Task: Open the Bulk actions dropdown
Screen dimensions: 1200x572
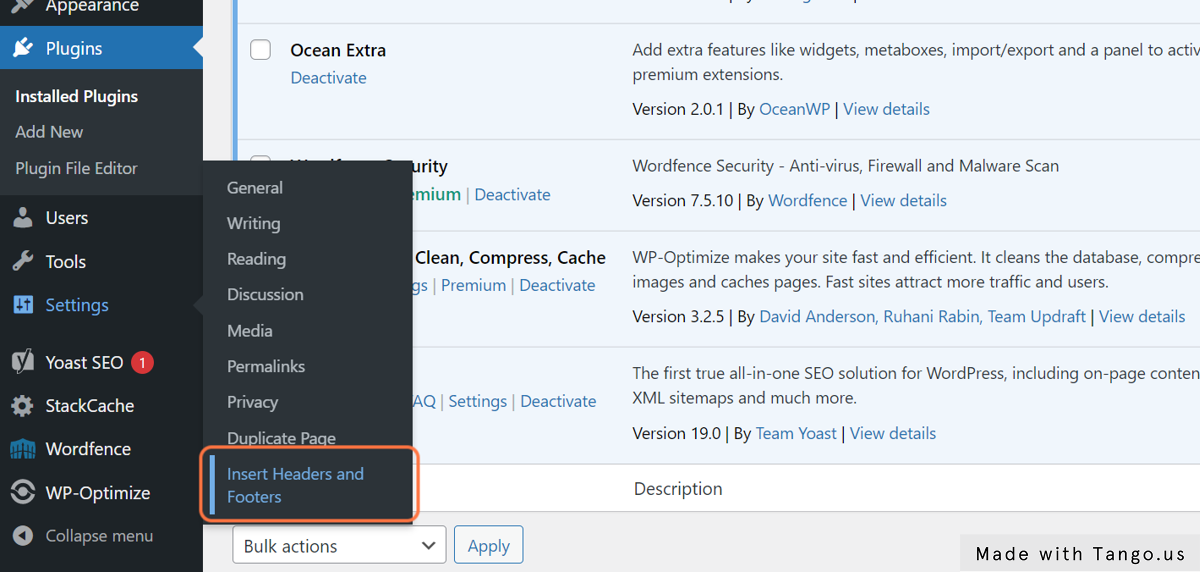Action: click(339, 546)
